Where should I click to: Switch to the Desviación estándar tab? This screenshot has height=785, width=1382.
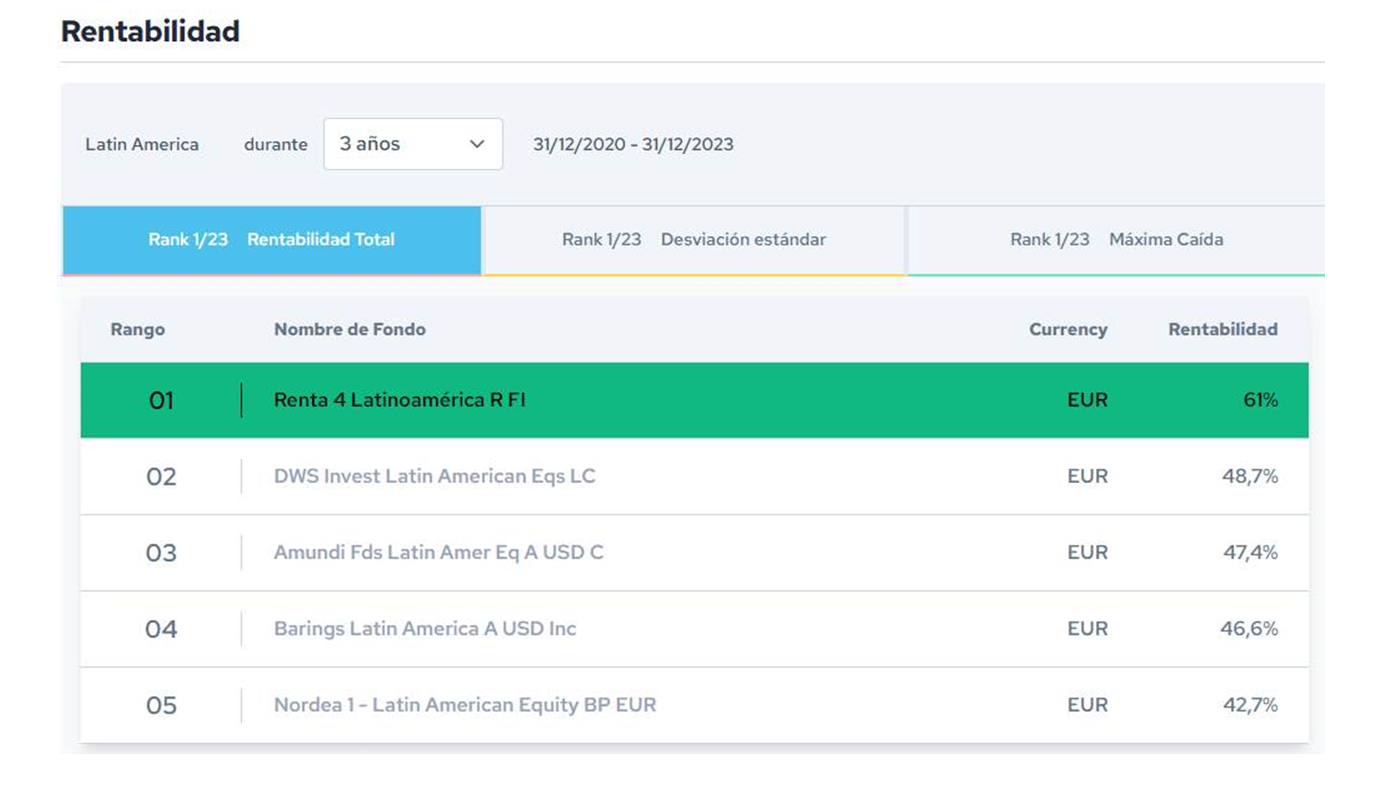click(694, 240)
